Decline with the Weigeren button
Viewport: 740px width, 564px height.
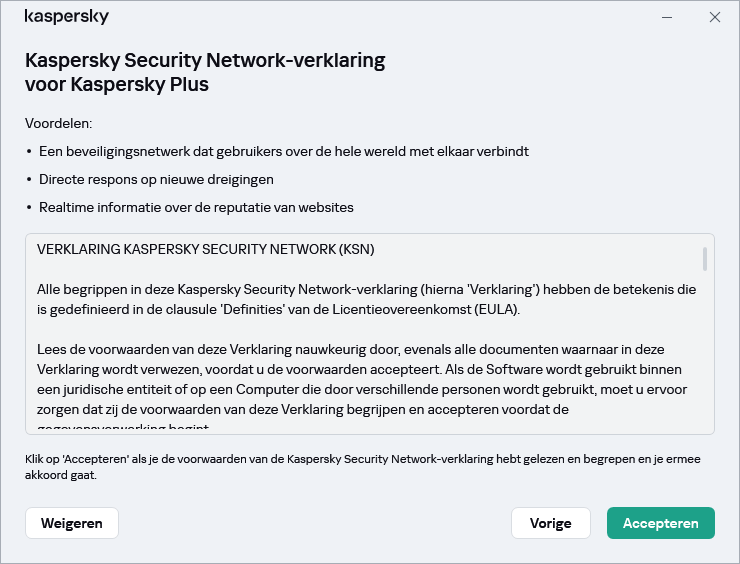pos(72,523)
